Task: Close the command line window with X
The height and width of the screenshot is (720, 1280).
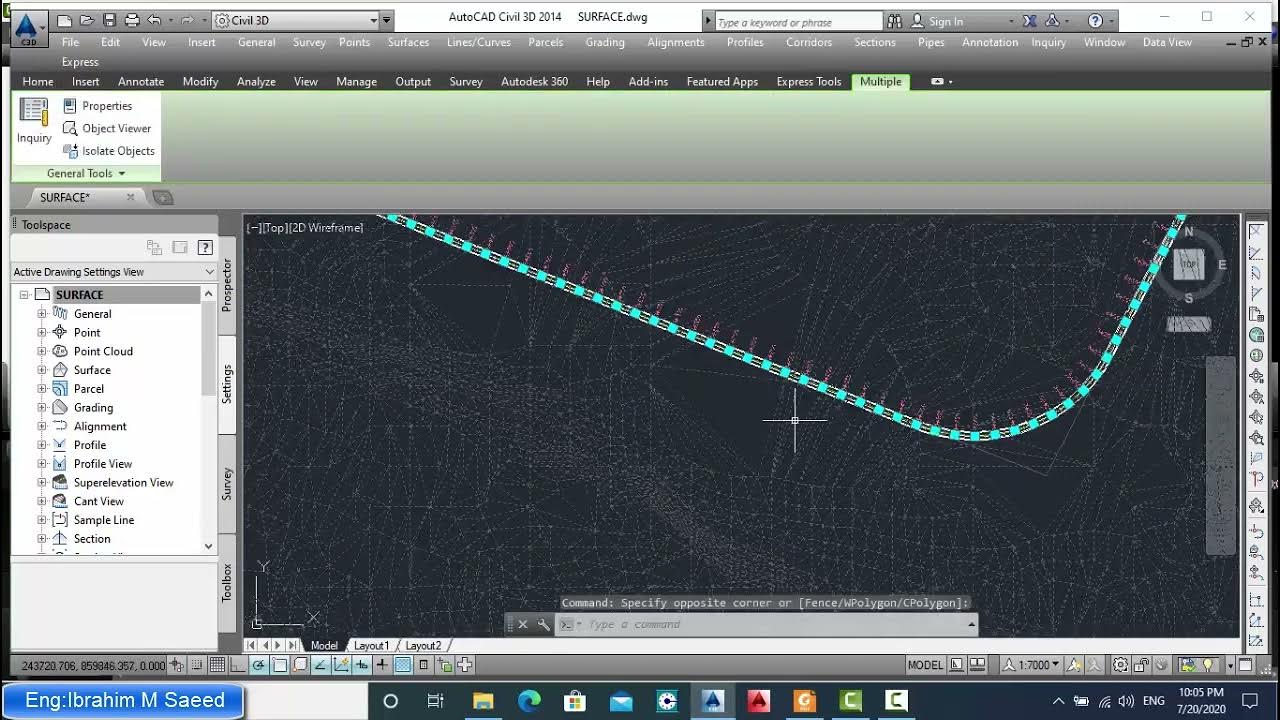Action: click(522, 625)
